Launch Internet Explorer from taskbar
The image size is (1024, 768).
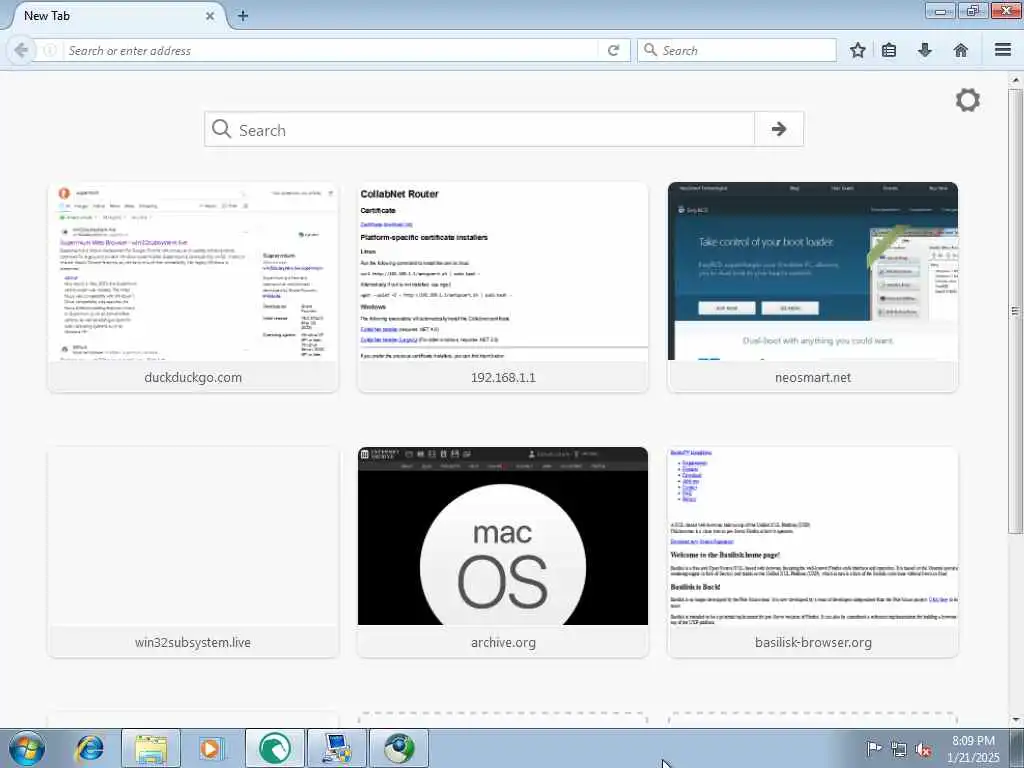pos(89,748)
